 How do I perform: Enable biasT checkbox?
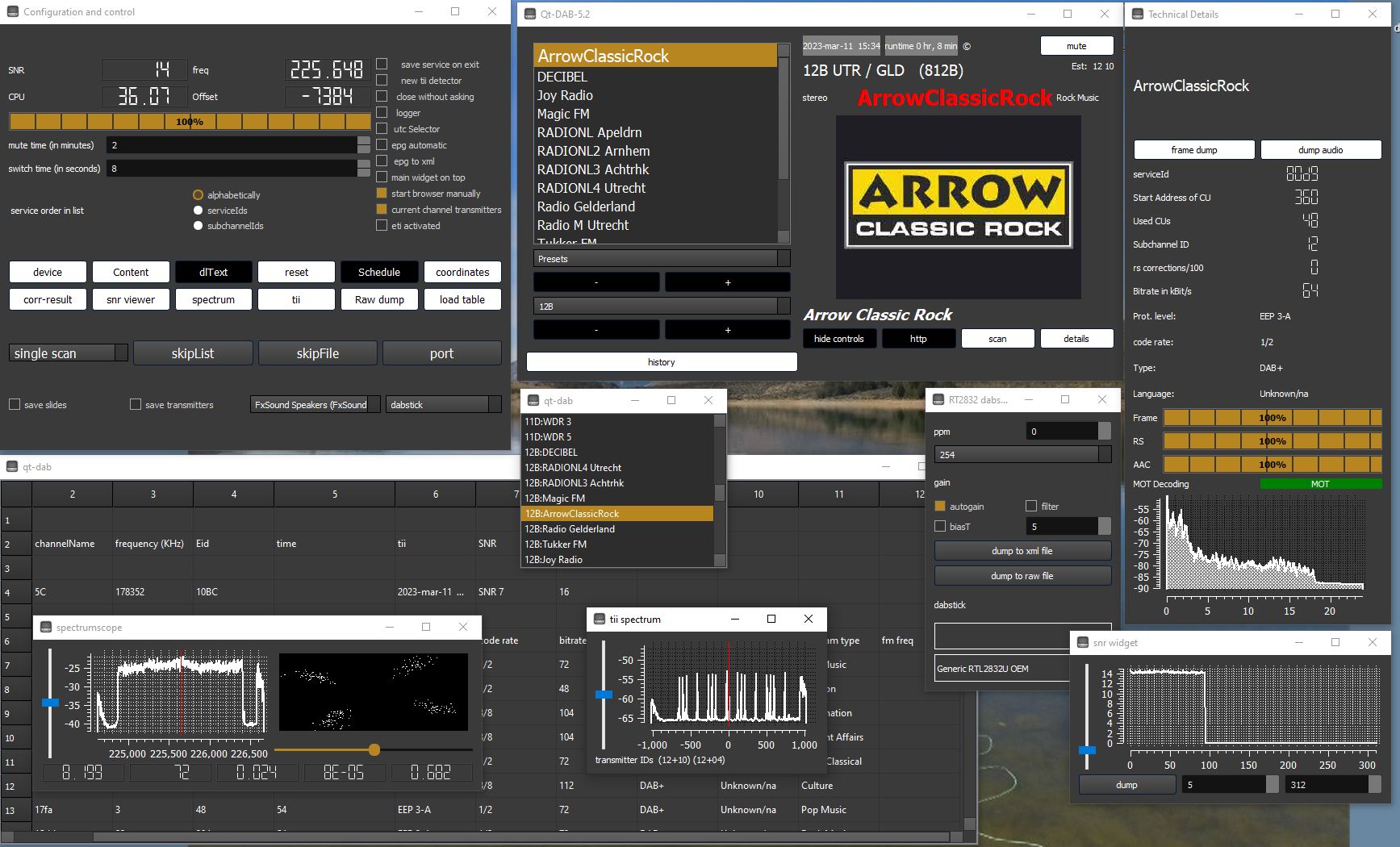pos(940,526)
